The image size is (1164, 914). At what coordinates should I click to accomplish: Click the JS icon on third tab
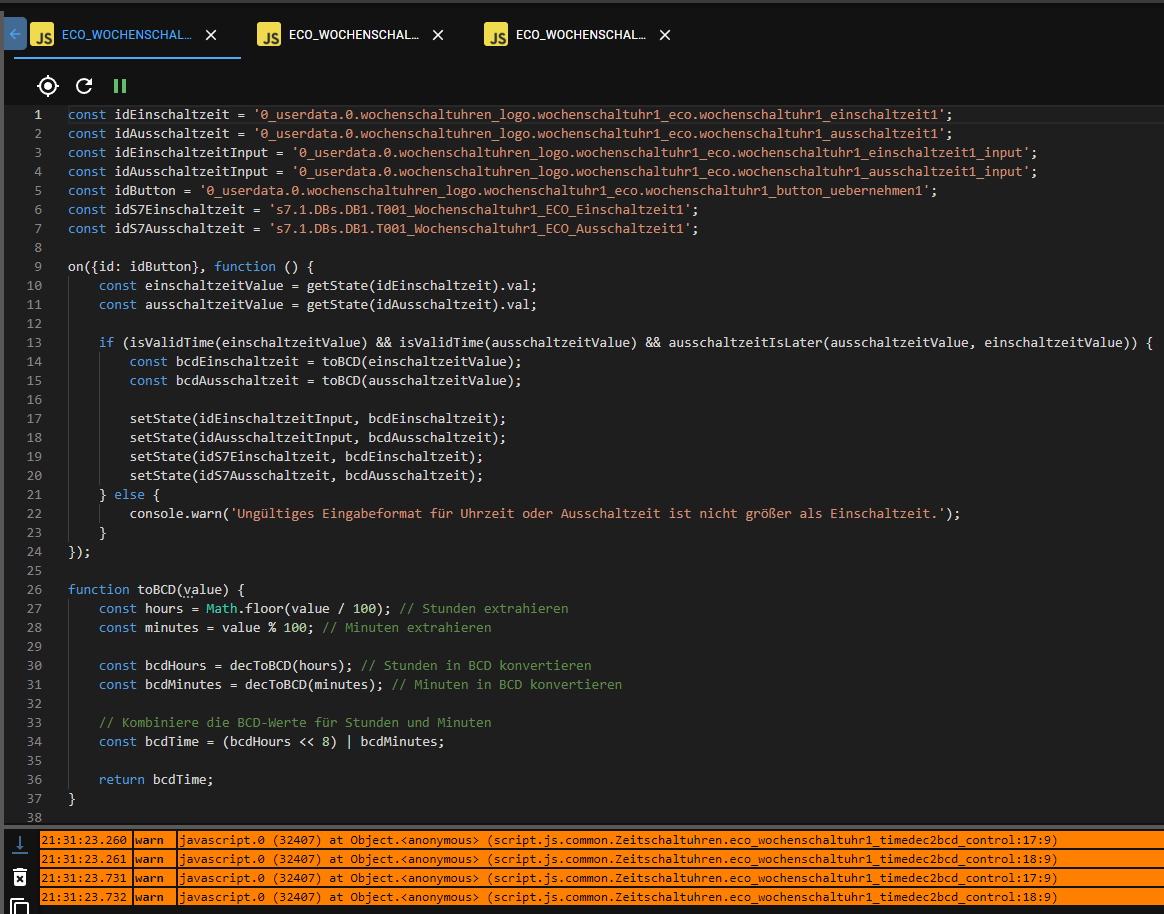pos(496,34)
